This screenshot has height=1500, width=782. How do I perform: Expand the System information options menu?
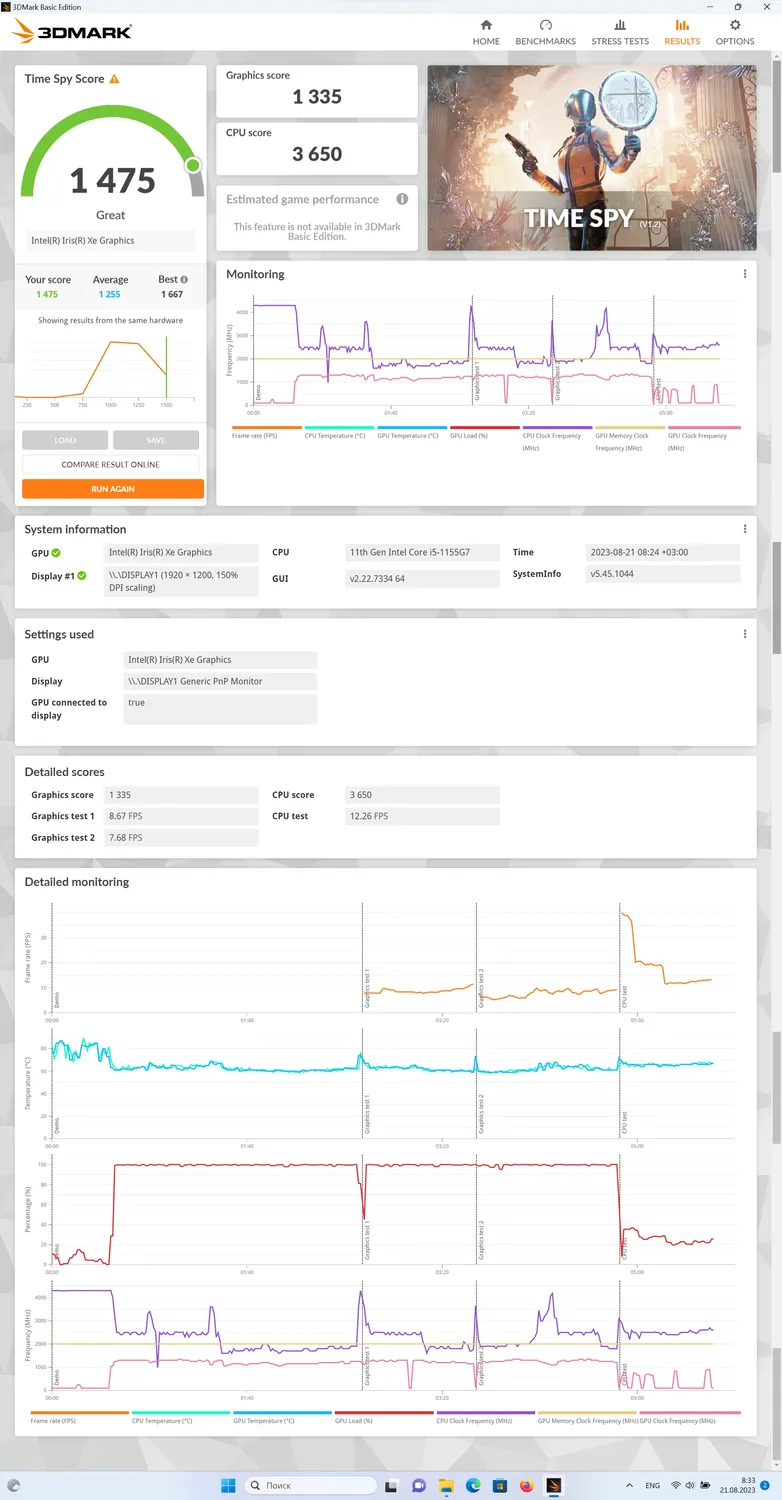tap(745, 529)
